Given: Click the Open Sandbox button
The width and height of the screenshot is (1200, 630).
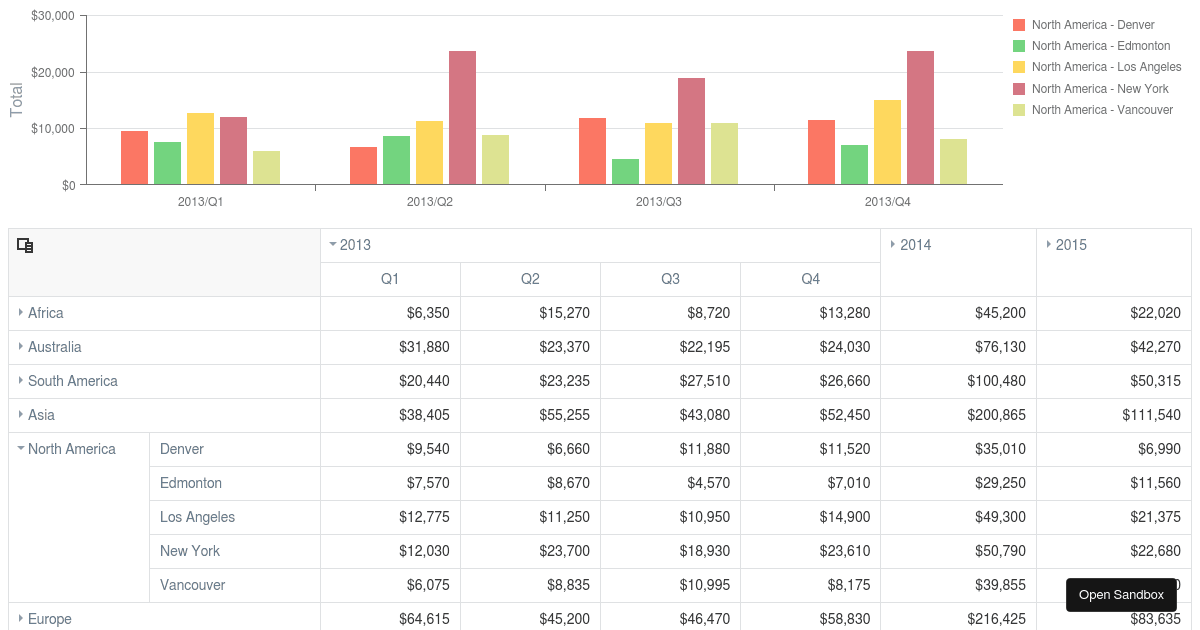Looking at the screenshot, I should [1120, 594].
